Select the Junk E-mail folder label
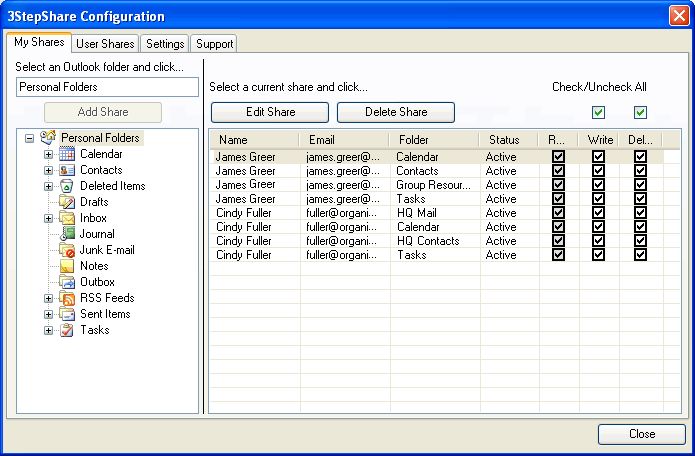This screenshot has height=456, width=695. pyautogui.click(x=107, y=250)
